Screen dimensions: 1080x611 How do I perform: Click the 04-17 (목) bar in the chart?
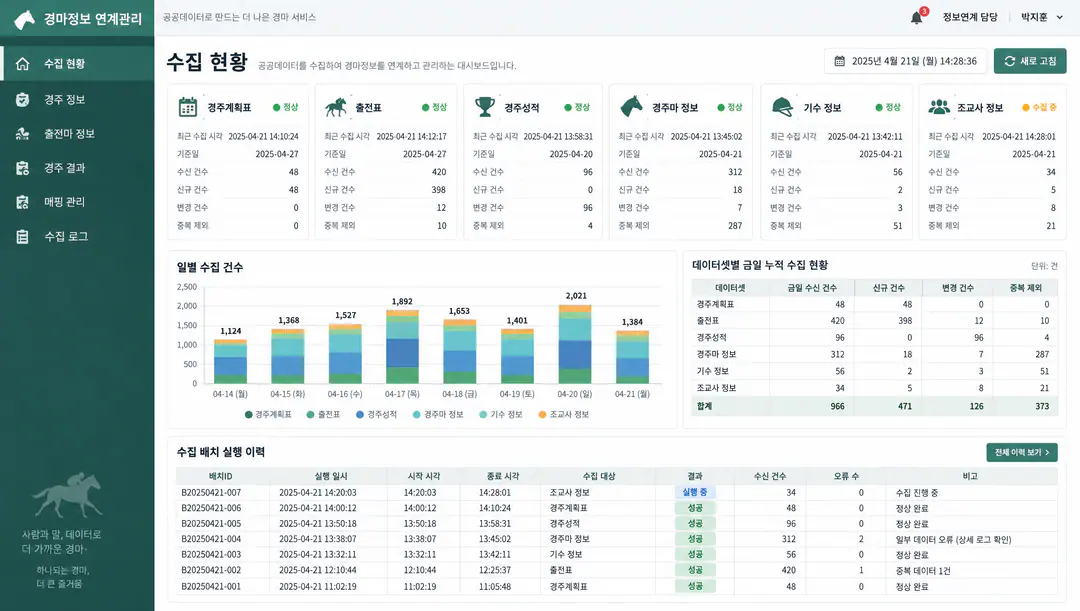click(x=402, y=346)
